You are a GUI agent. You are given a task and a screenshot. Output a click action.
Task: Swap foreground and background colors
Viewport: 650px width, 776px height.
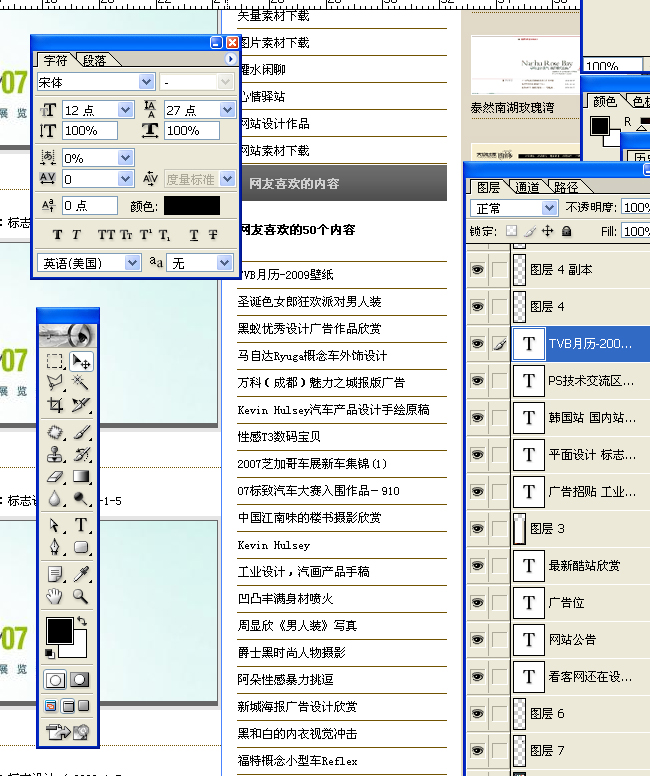(x=82, y=621)
